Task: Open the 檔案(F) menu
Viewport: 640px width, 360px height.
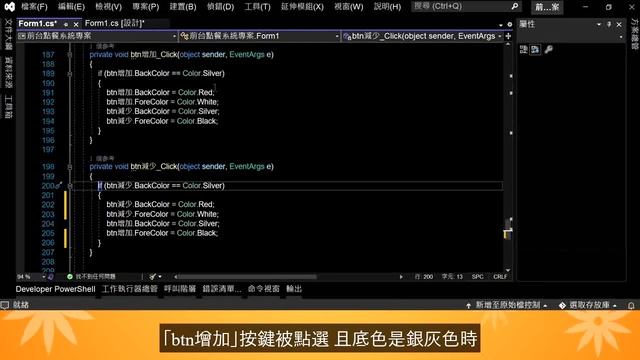Action: [x=34, y=7]
